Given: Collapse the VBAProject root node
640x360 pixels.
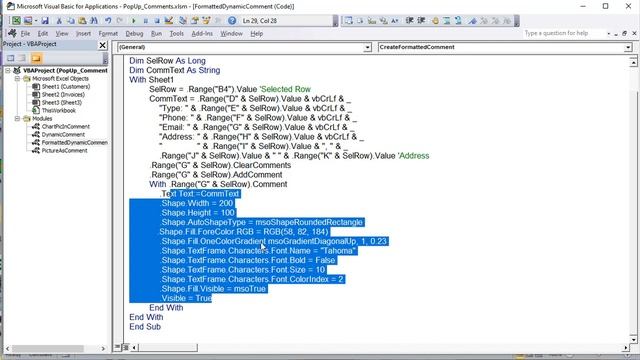Looking at the screenshot, I should [x=8, y=71].
